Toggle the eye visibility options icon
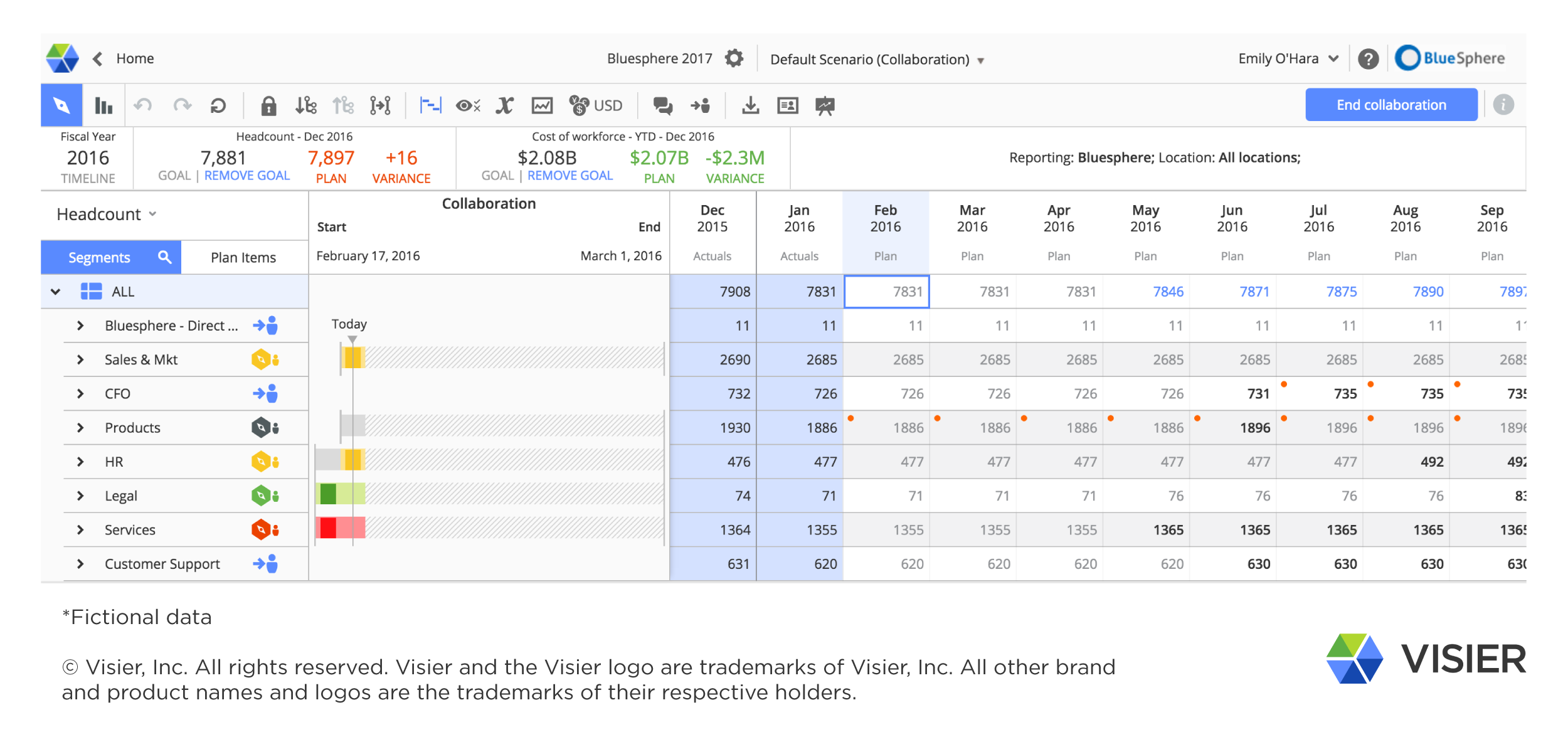1568x742 pixels. tap(468, 105)
